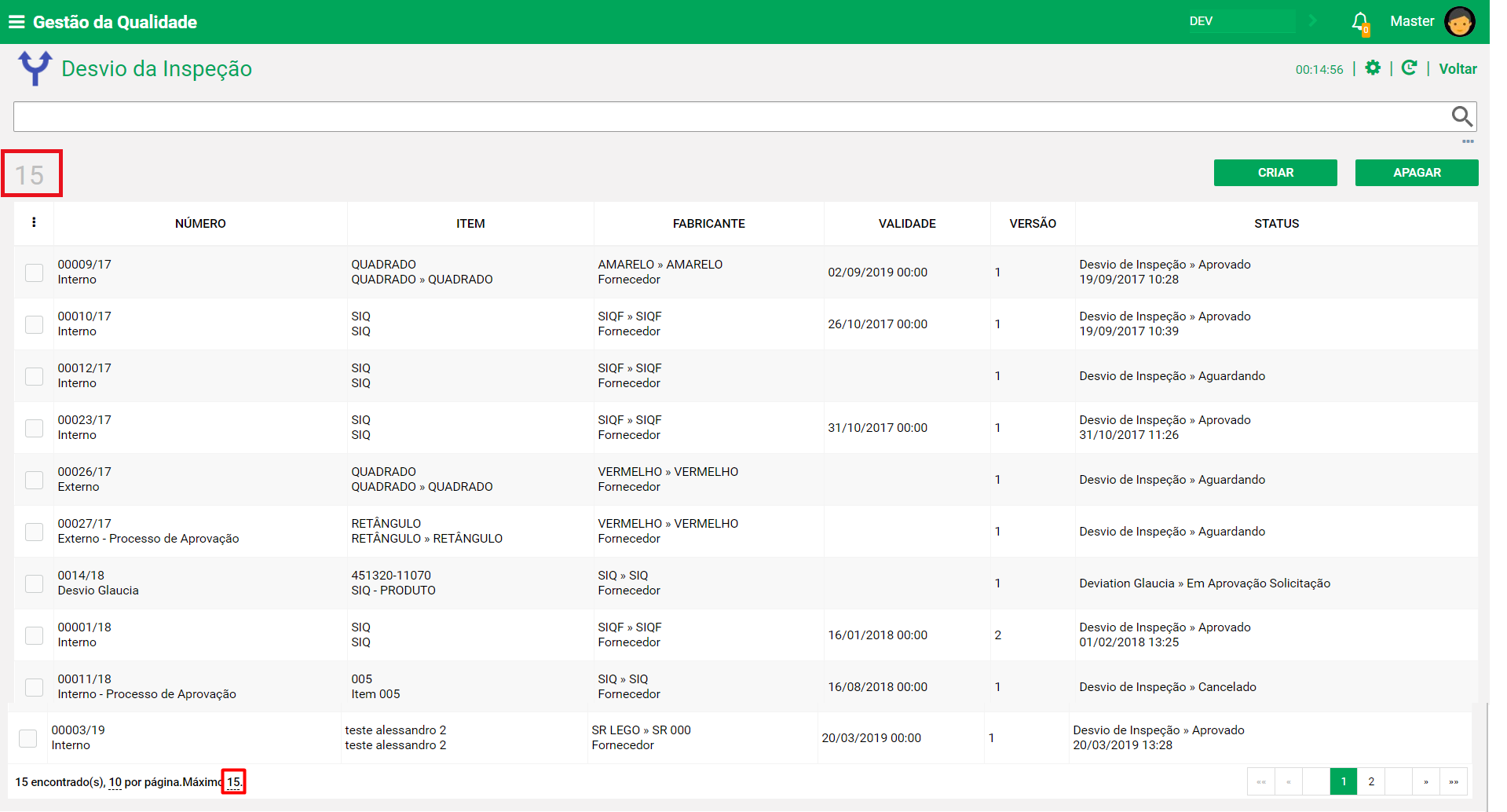Viewport: 1507px width, 812px height.
Task: Click the Gestão da Qualidade title
Action: point(115,22)
